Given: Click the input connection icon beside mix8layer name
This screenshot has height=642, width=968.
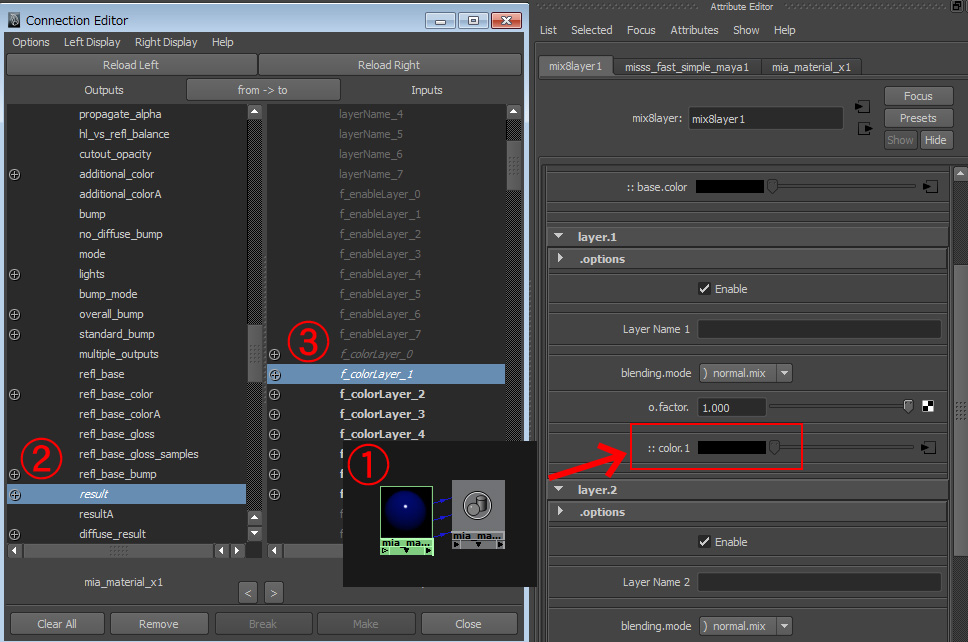Looking at the screenshot, I should click(x=863, y=107).
